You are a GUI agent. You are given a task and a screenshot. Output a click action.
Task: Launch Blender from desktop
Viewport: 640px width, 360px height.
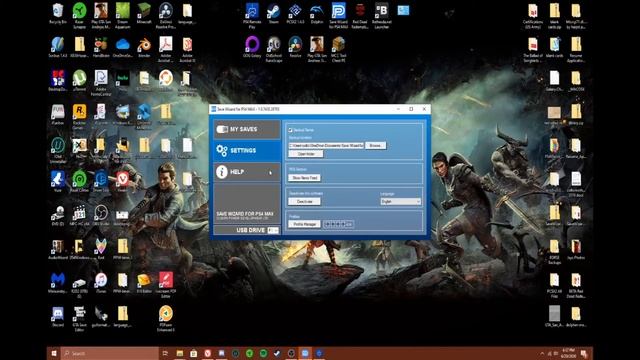(144, 47)
